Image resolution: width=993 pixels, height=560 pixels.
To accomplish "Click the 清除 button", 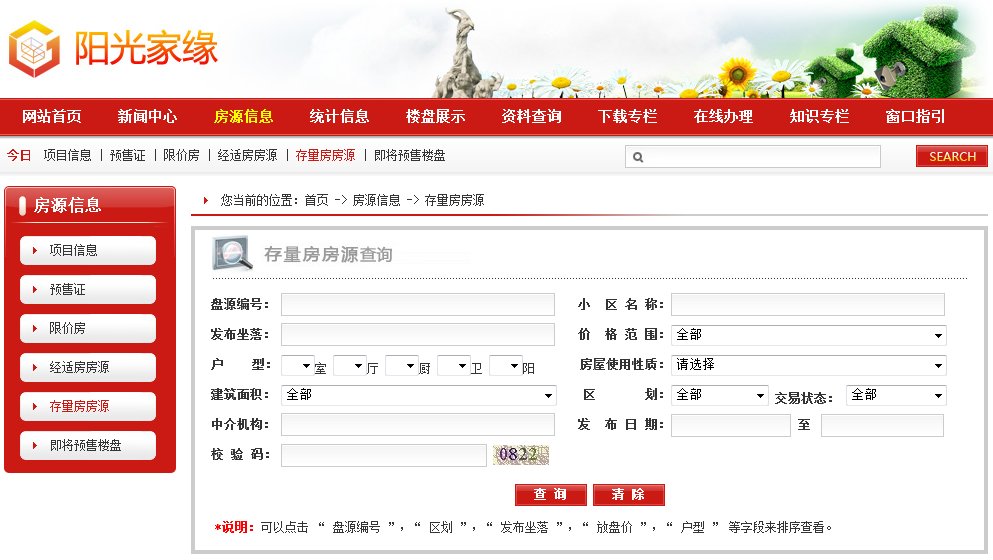I will pos(629,495).
